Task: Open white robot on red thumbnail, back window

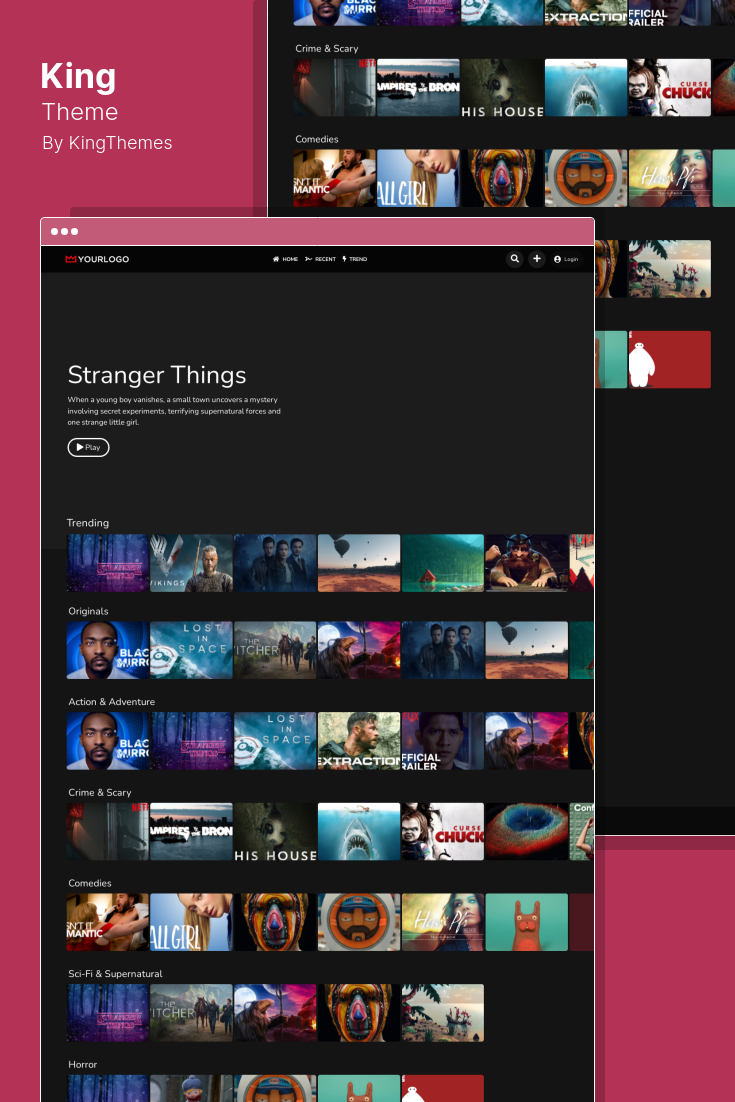Action: point(670,360)
